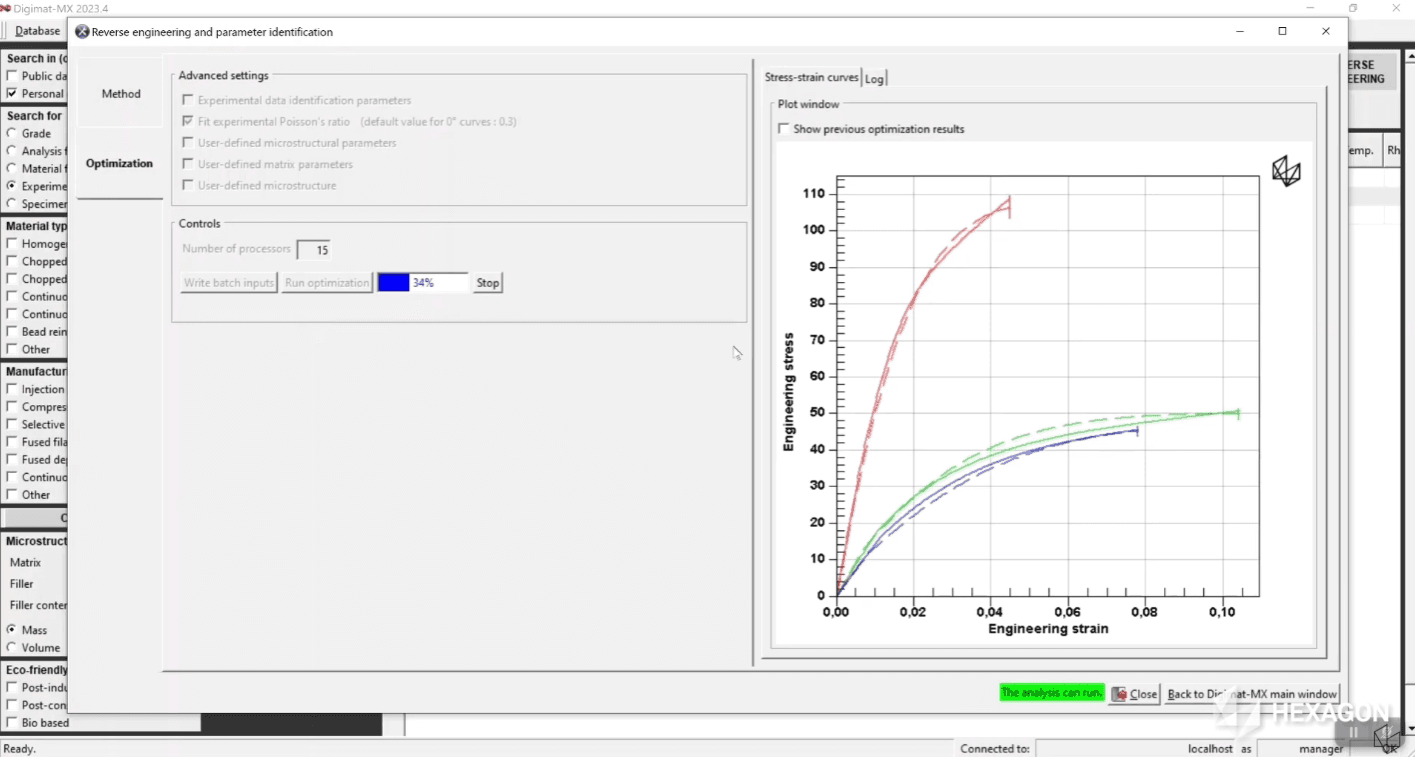This screenshot has height=757, width=1415.
Task: Click the Number of processors field
Action: pos(311,249)
